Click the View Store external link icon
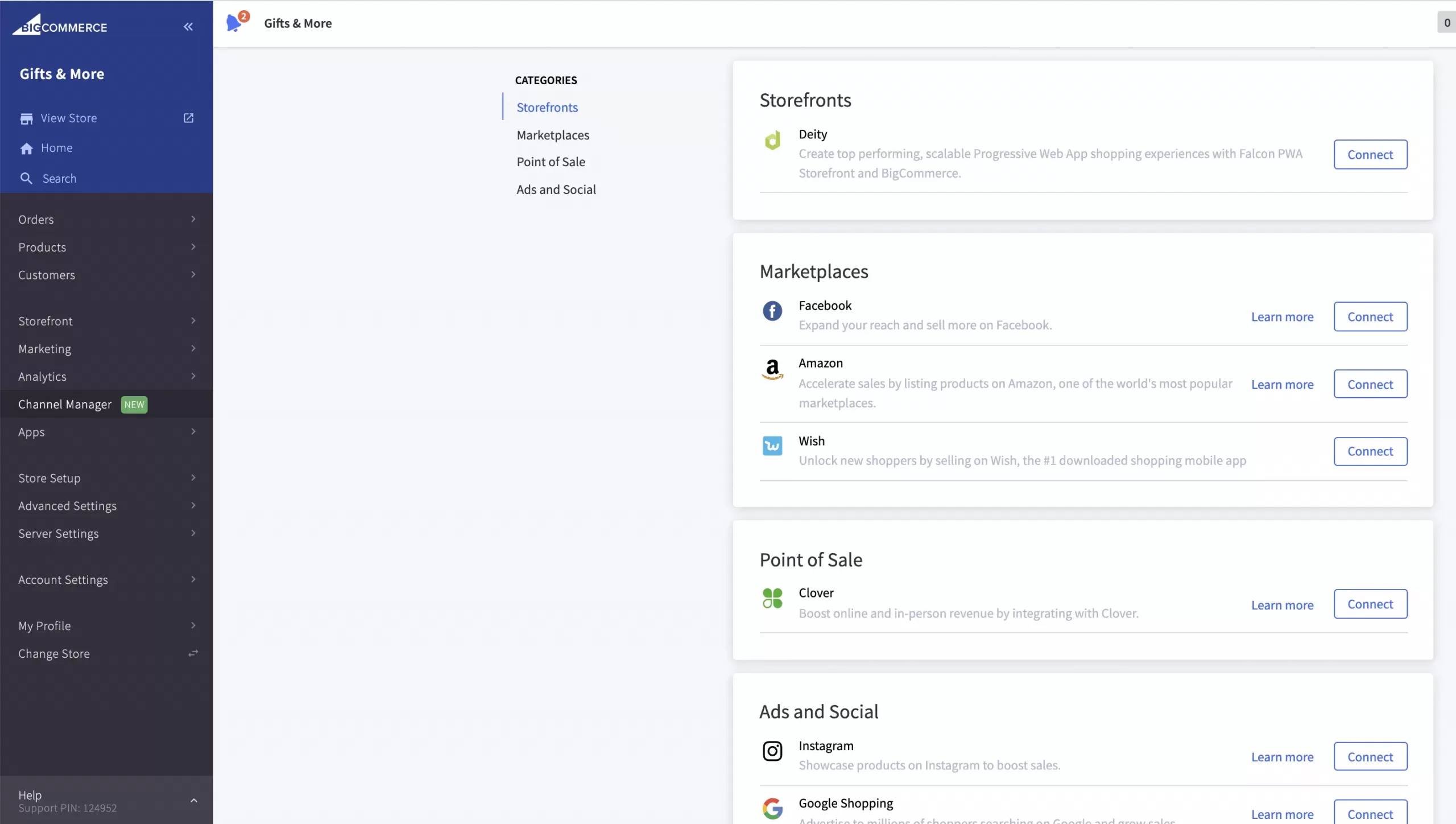 click(188, 118)
